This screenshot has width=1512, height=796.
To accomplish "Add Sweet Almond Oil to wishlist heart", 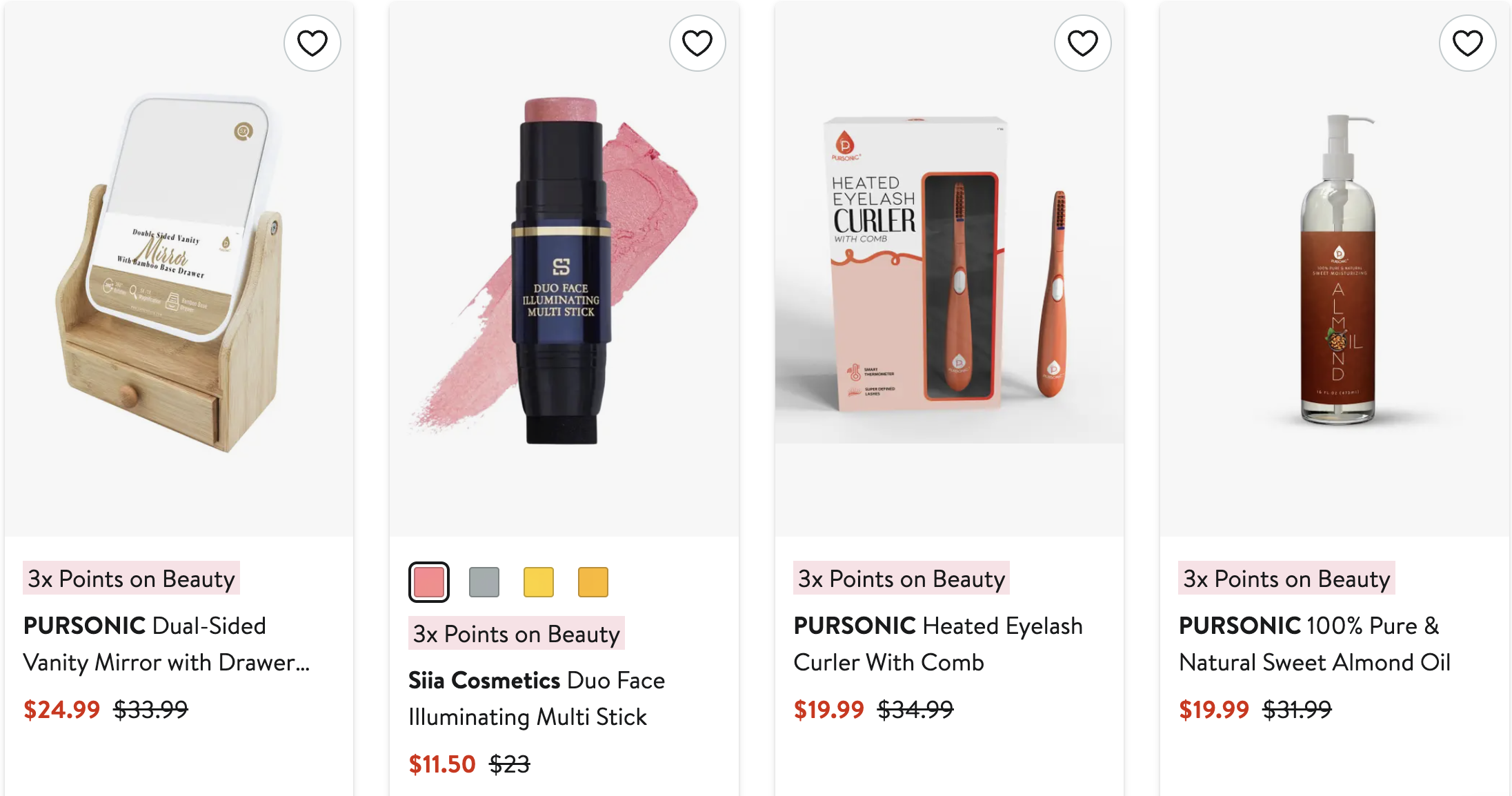I will (1467, 43).
